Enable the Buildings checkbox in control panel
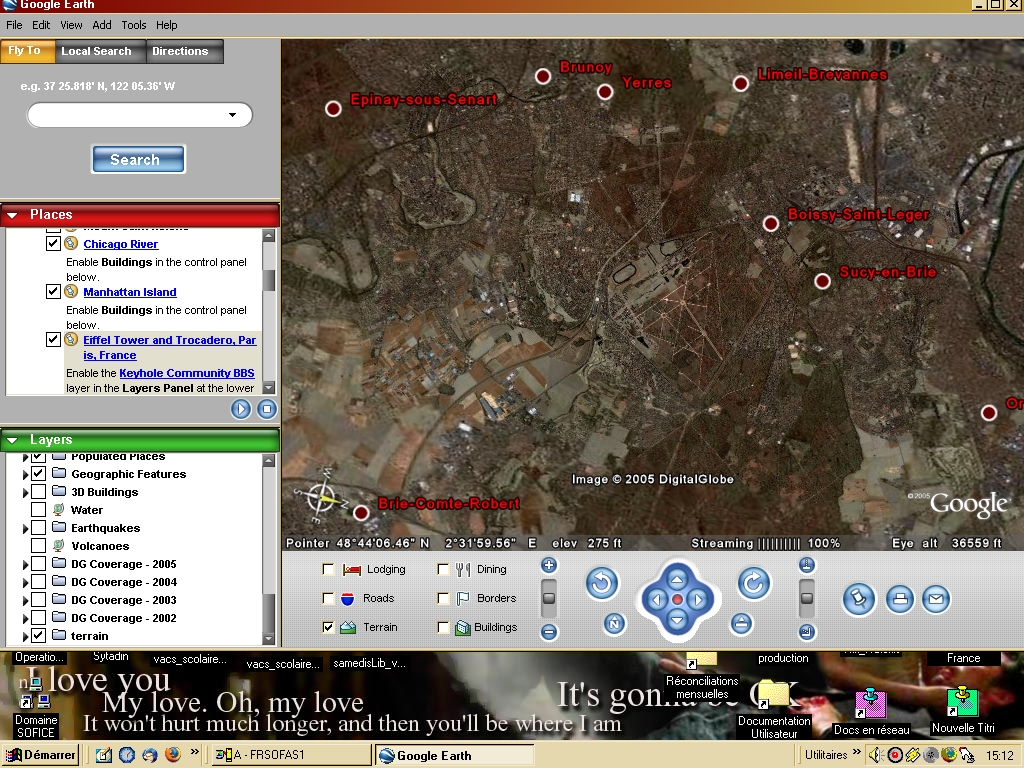Viewport: 1024px width, 768px height. tap(443, 627)
